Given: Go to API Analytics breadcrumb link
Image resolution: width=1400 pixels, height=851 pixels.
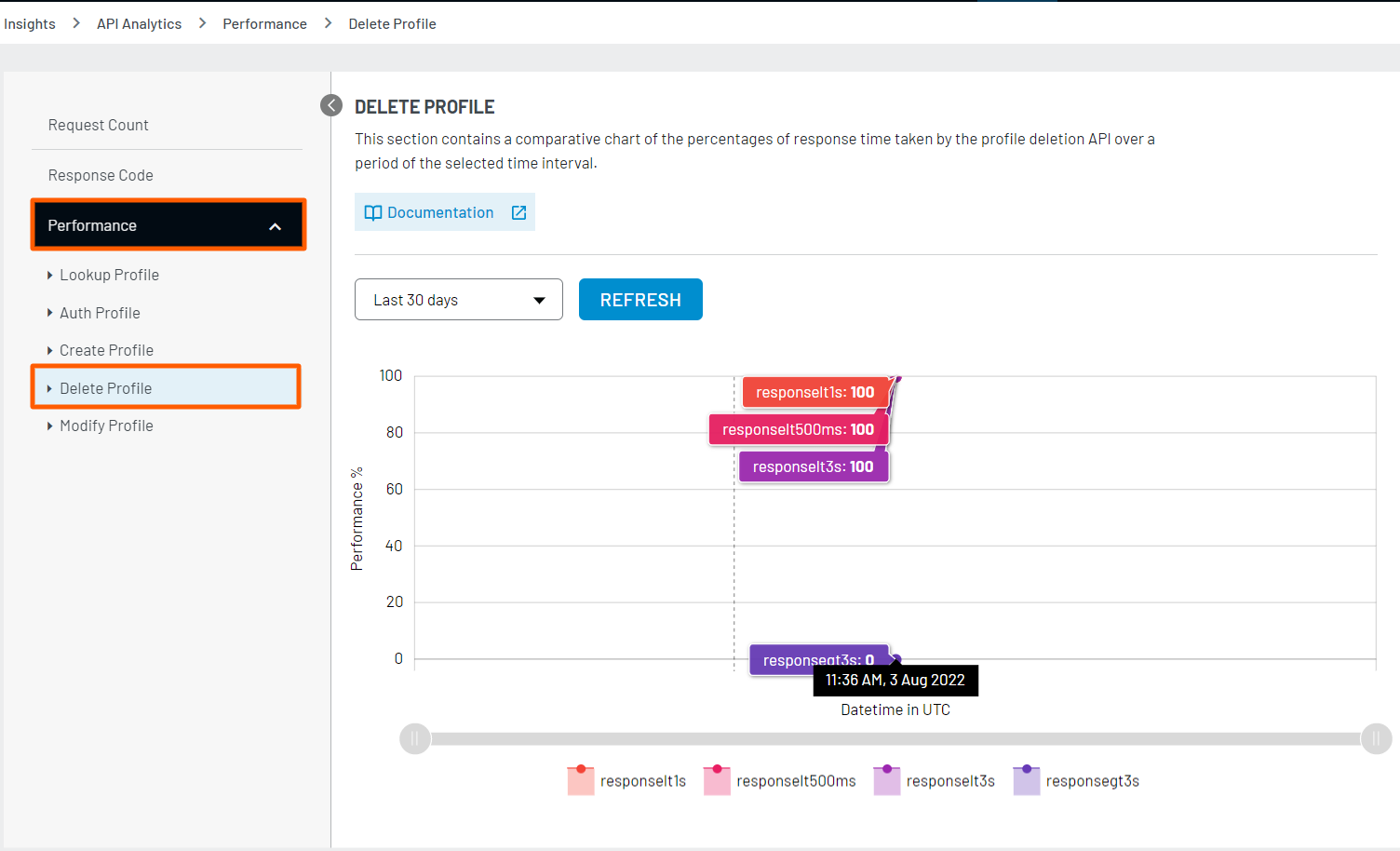Looking at the screenshot, I should pos(139,24).
